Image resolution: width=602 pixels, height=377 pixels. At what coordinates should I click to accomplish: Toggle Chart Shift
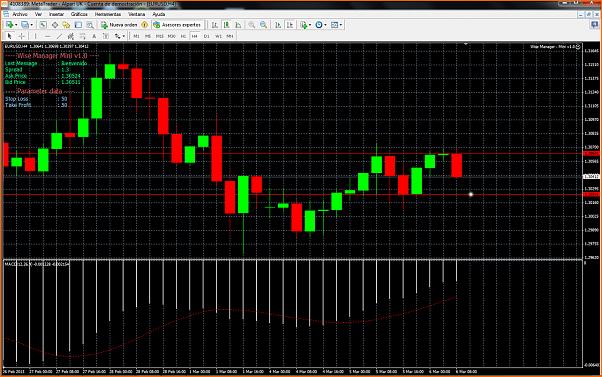coord(290,25)
